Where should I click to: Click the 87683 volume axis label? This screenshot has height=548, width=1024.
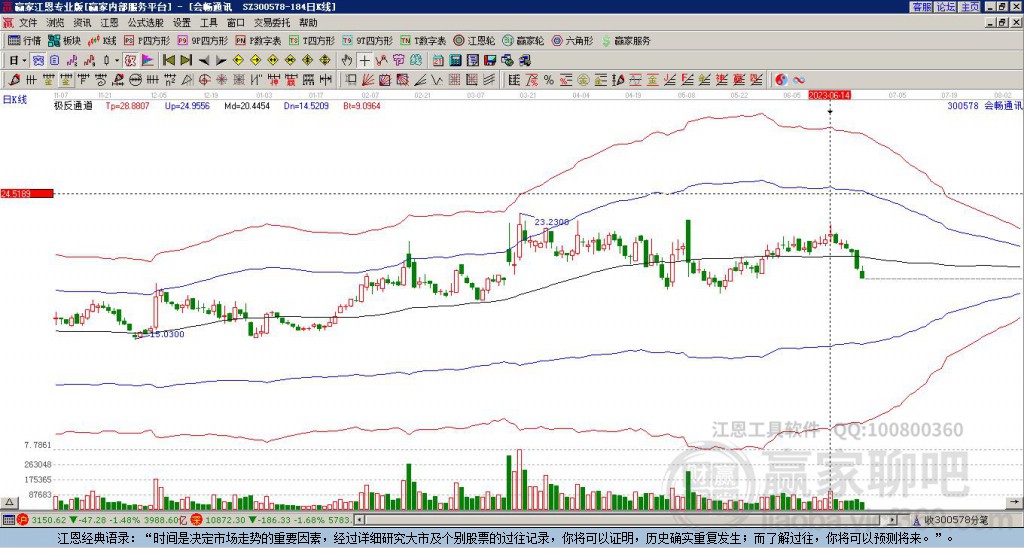[x=39, y=495]
